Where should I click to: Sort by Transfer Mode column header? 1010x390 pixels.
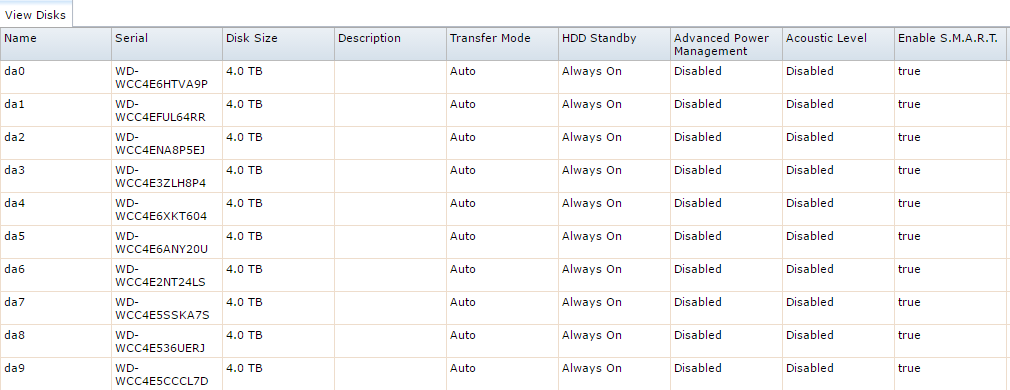point(502,44)
